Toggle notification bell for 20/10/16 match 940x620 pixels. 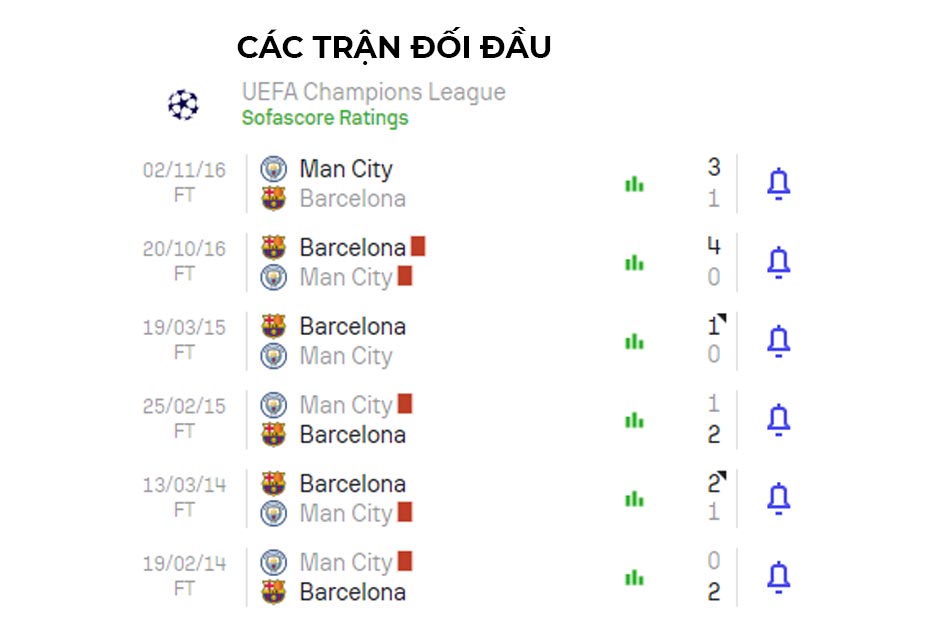tap(778, 263)
